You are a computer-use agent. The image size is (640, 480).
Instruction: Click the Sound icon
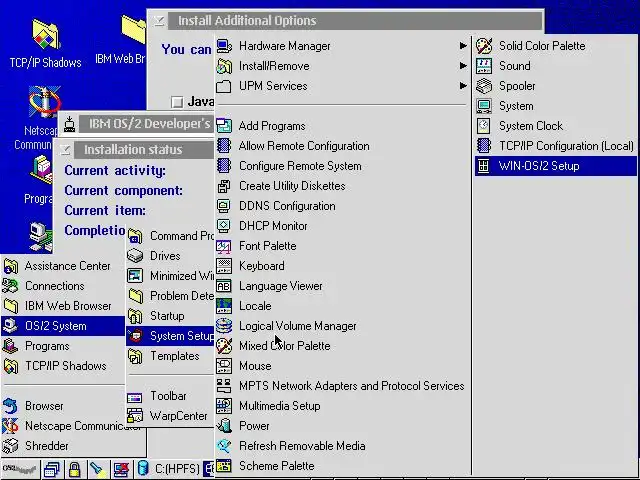pos(484,66)
